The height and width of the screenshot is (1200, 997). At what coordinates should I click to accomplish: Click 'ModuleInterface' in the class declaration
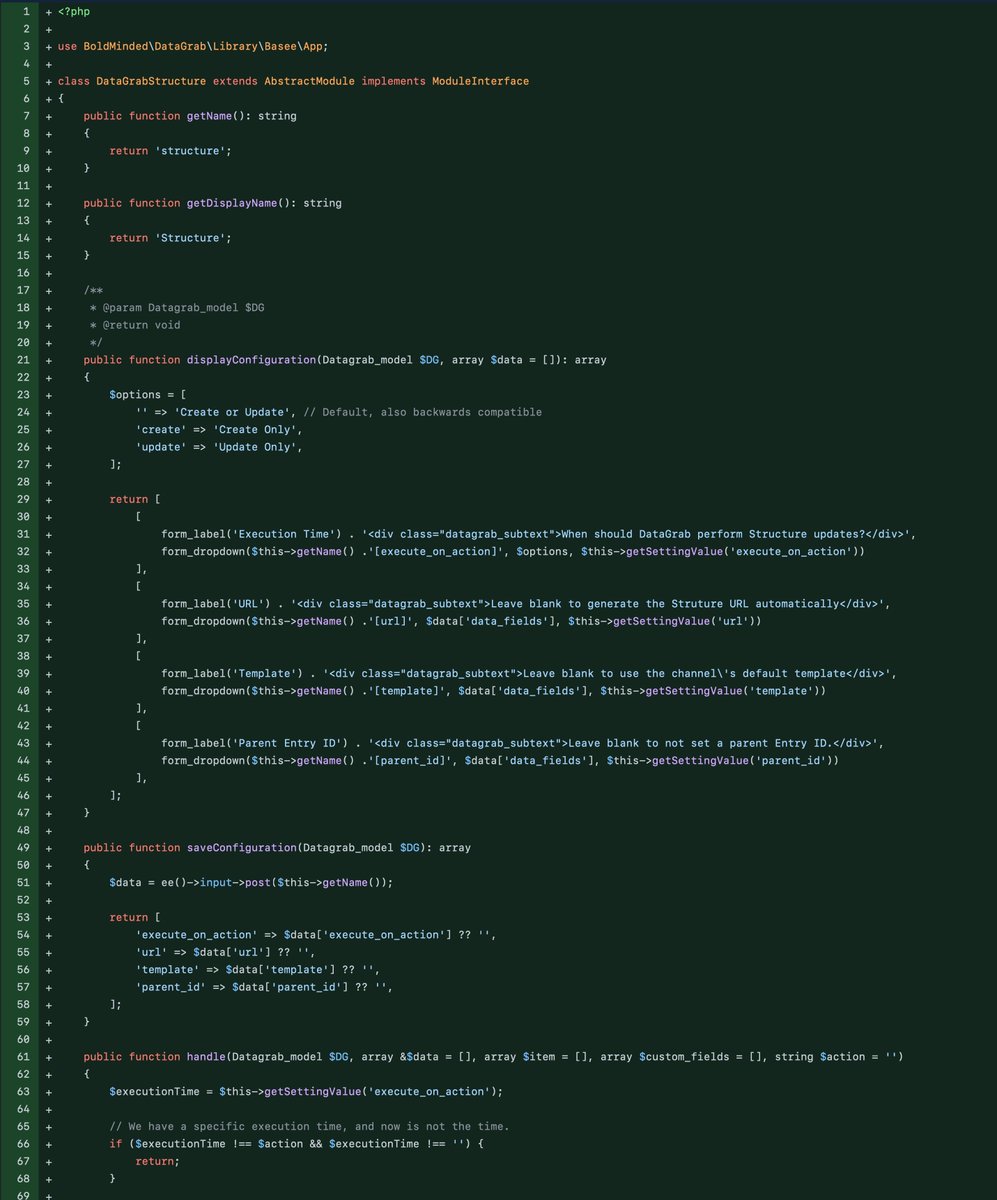(480, 81)
